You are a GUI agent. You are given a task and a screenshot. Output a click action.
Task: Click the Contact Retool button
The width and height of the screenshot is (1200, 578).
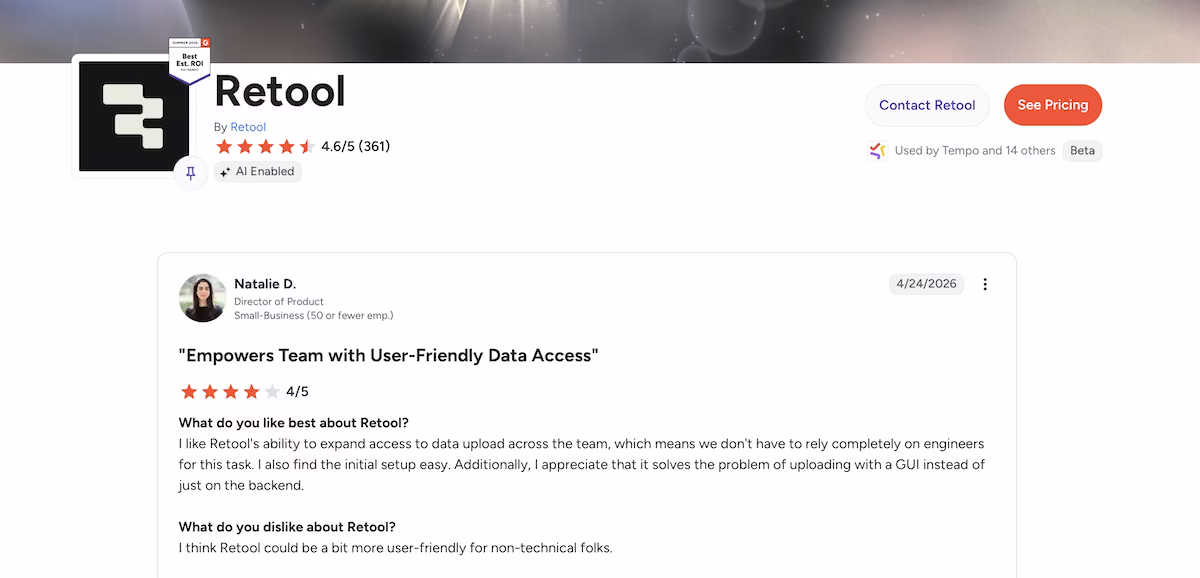click(x=927, y=105)
